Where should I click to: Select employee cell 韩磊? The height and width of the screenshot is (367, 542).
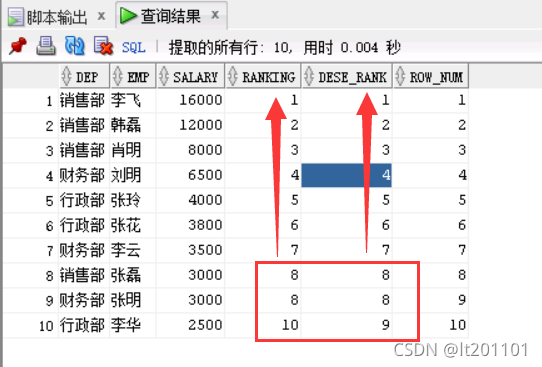point(133,125)
